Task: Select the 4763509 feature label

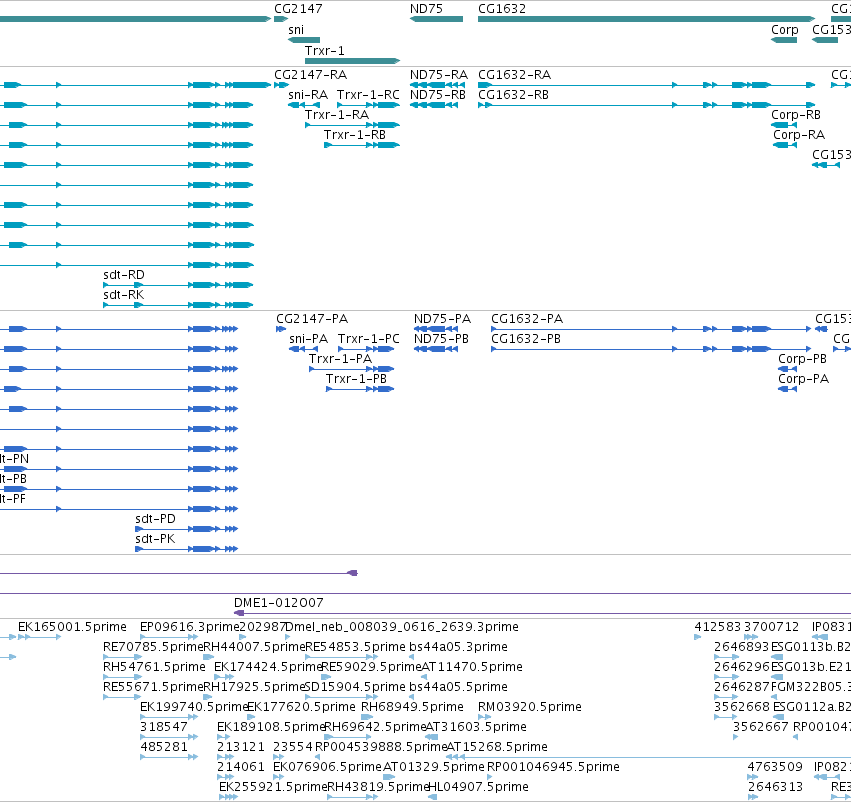Action: pyautogui.click(x=775, y=767)
